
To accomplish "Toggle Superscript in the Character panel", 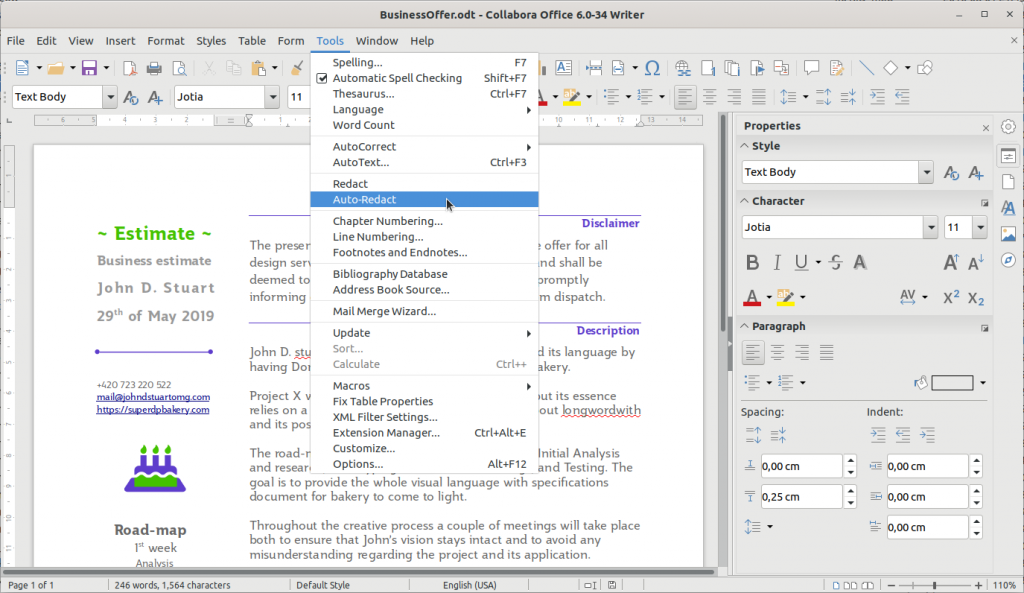I will point(951,298).
